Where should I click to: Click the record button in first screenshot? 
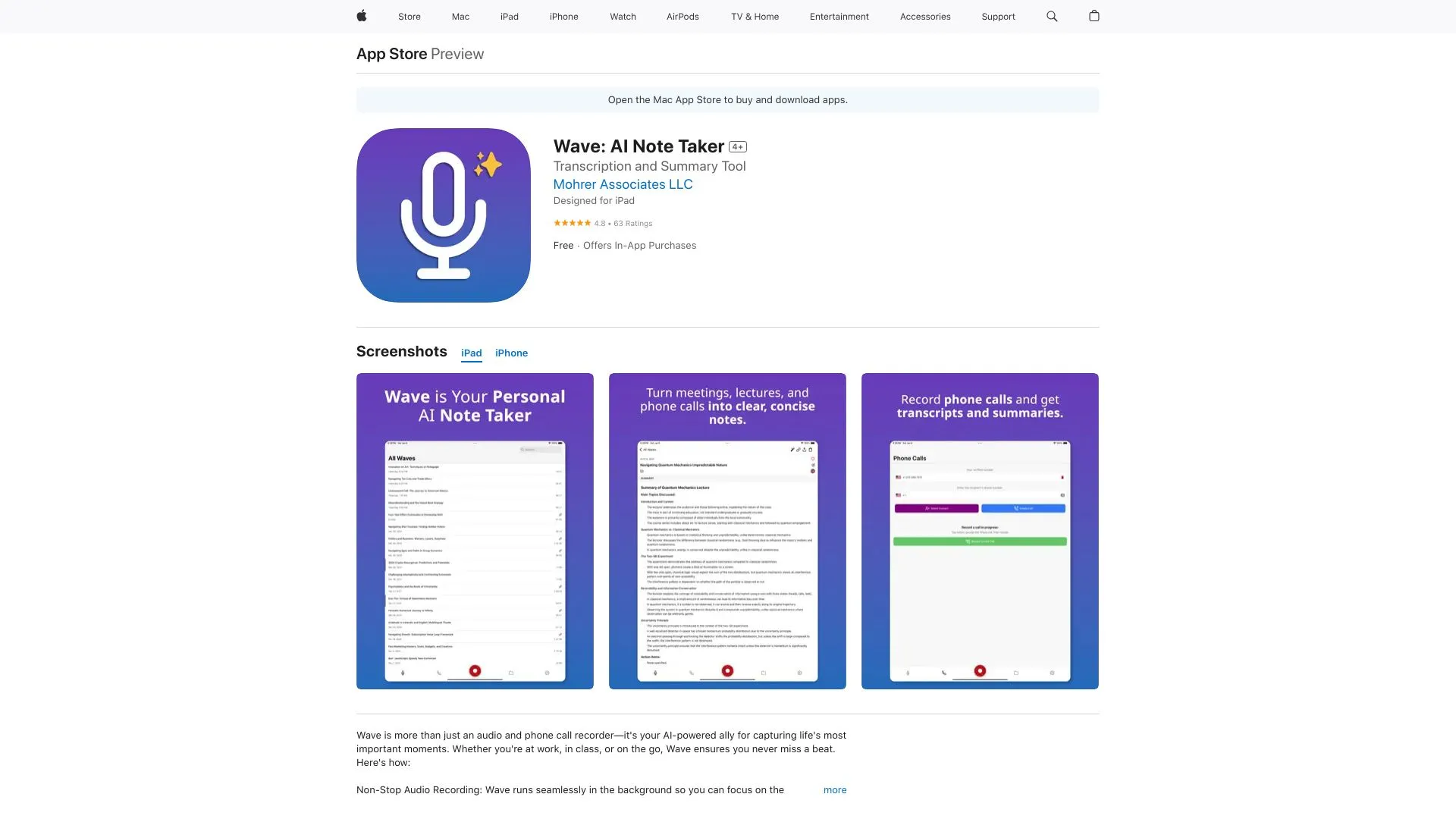pyautogui.click(x=475, y=670)
